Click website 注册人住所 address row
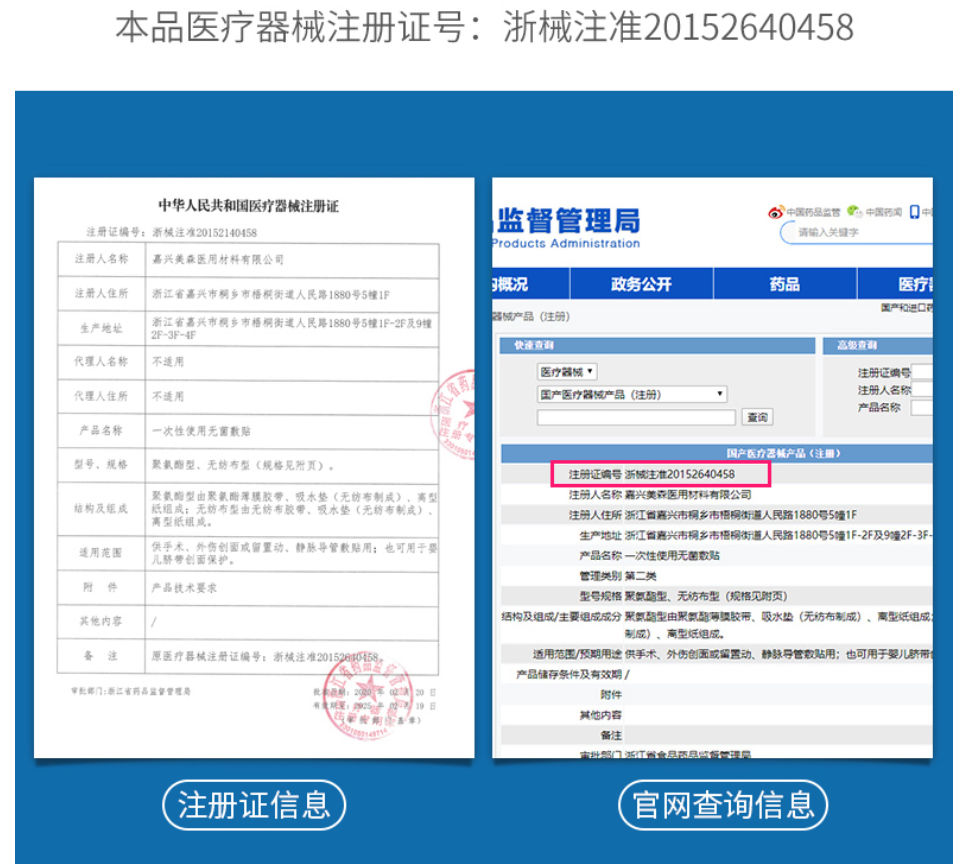The width and height of the screenshot is (967, 864). coord(717,515)
